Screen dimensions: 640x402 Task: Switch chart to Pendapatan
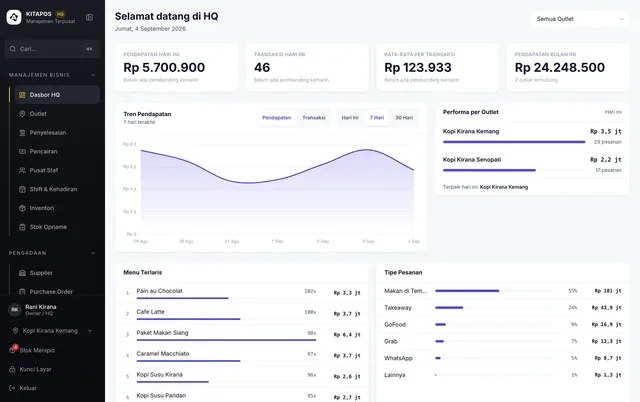276,118
